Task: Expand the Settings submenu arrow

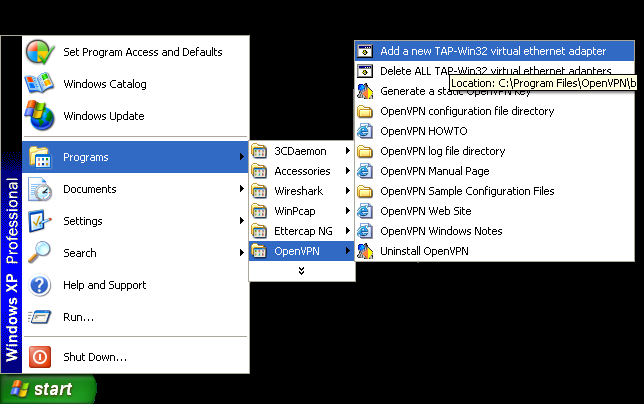Action: [x=242, y=221]
